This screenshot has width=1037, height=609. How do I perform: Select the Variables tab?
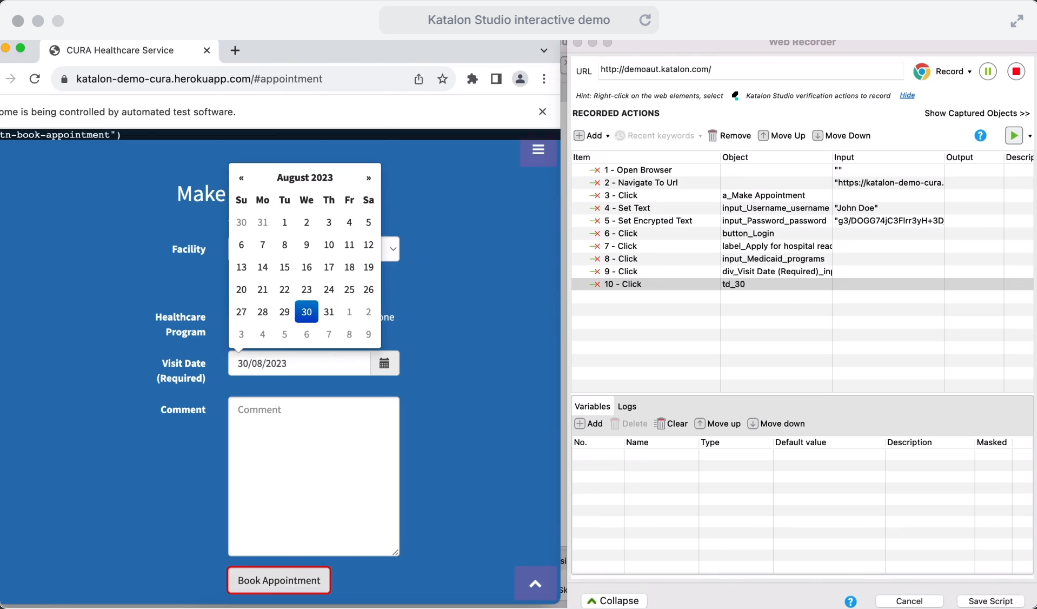(592, 406)
